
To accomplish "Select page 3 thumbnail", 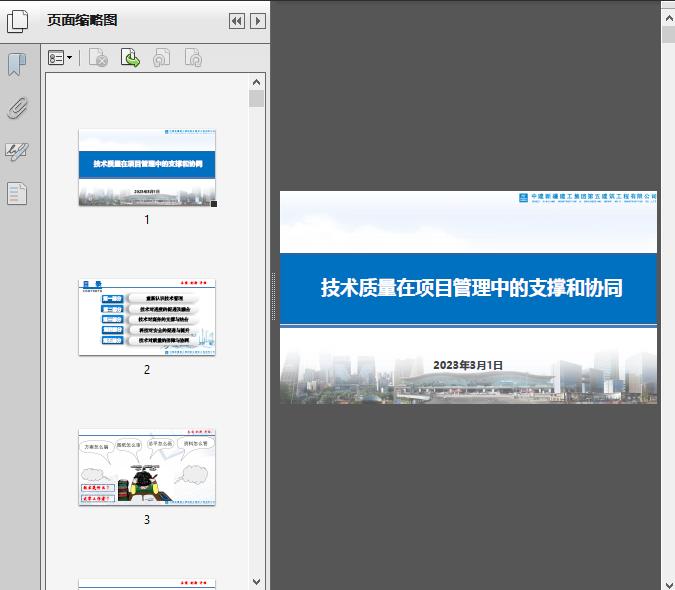I will pyautogui.click(x=147, y=467).
